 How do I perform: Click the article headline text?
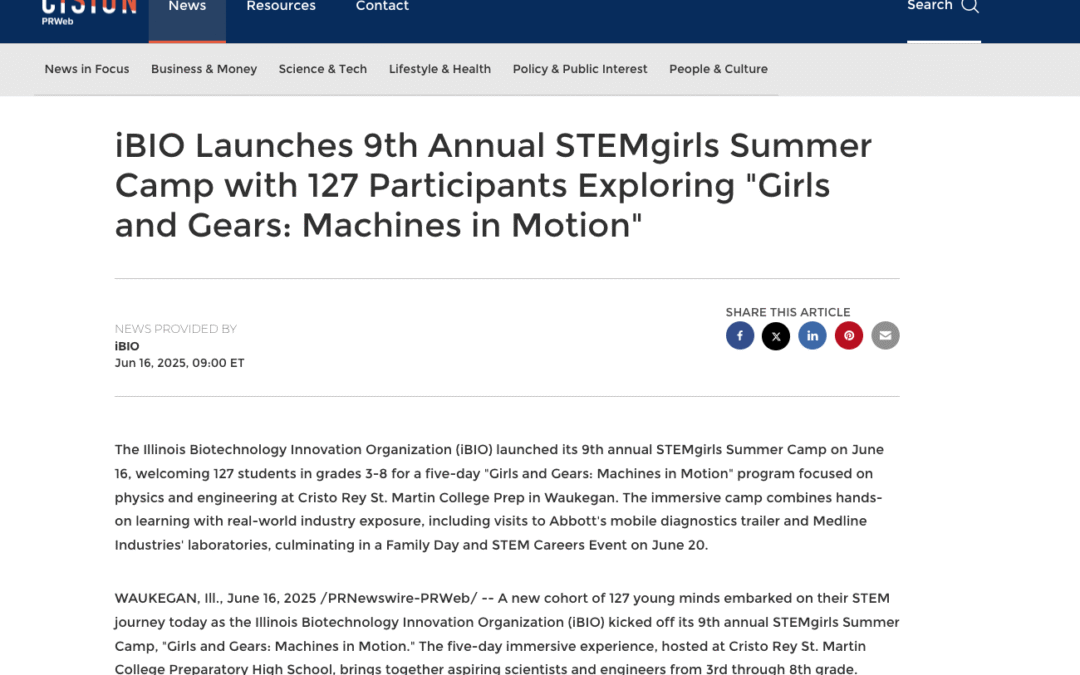[493, 185]
